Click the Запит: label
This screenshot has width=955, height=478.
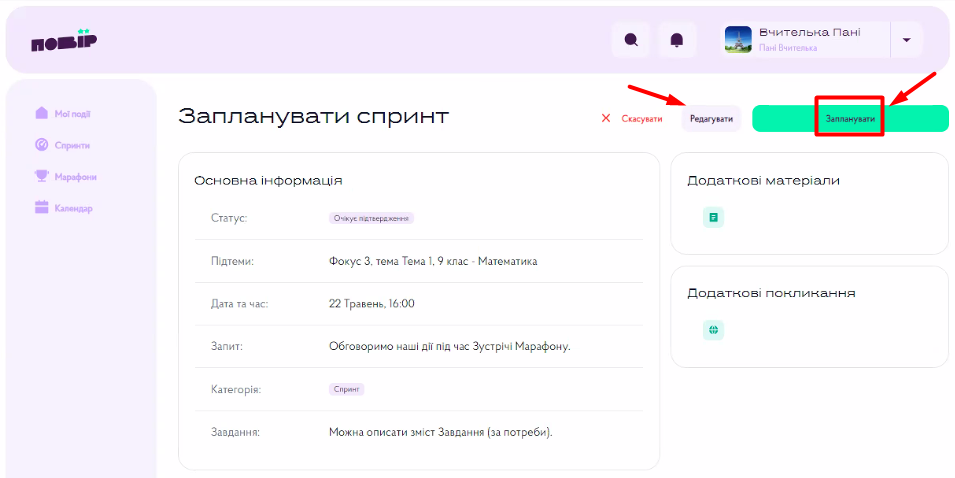point(227,347)
